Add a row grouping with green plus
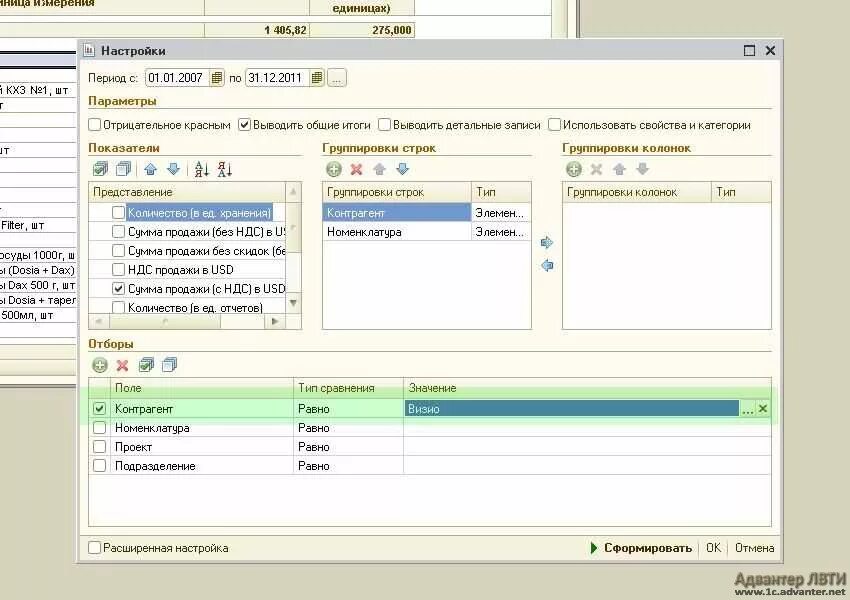The width and height of the screenshot is (850, 600). click(334, 169)
